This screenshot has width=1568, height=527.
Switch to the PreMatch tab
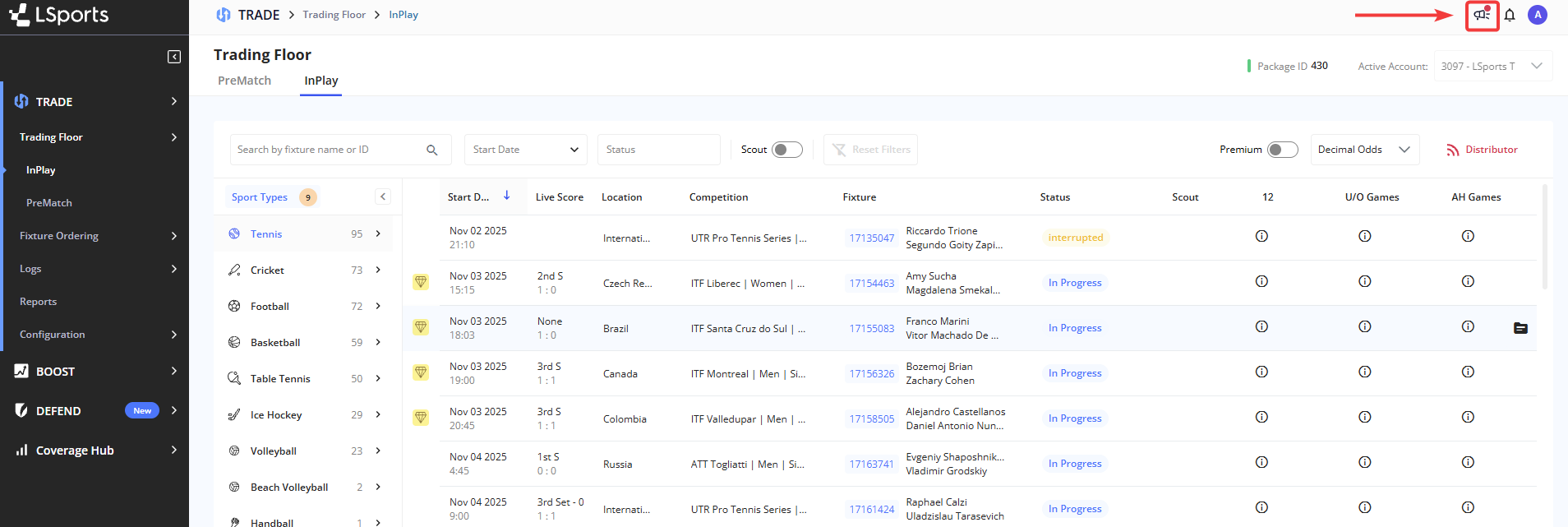[x=244, y=81]
